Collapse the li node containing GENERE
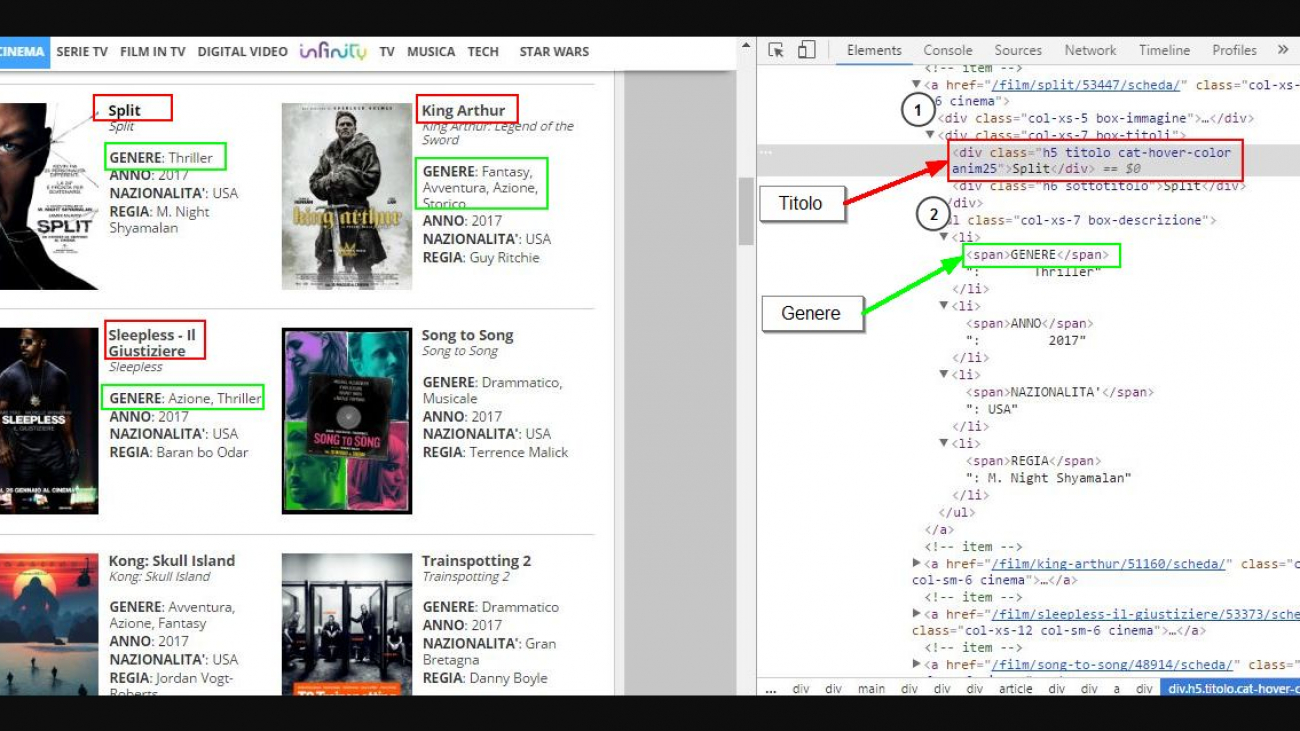1300x731 pixels. 943,237
